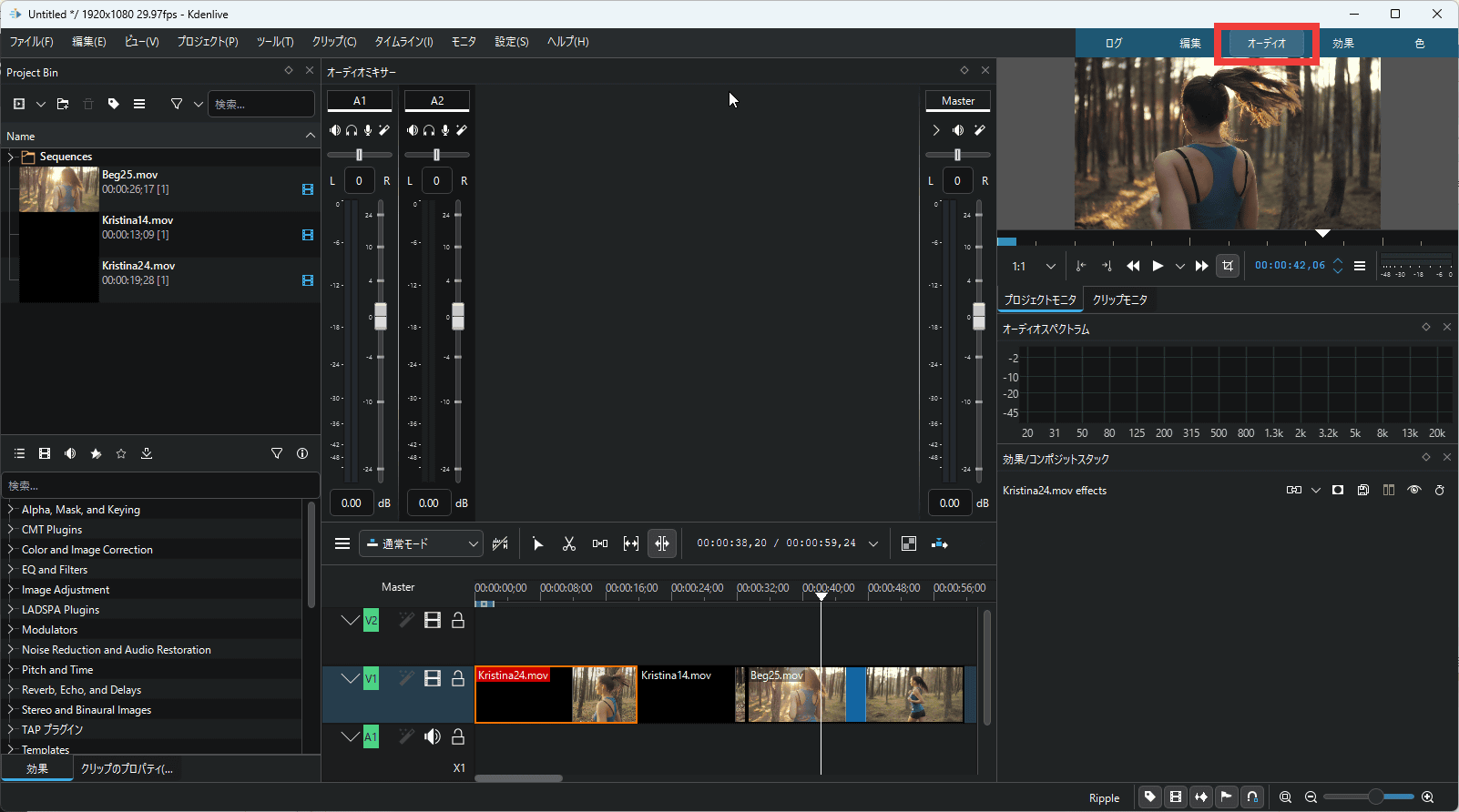This screenshot has height=812, width=1459.
Task: Click the play button in monitor
Action: click(1158, 266)
